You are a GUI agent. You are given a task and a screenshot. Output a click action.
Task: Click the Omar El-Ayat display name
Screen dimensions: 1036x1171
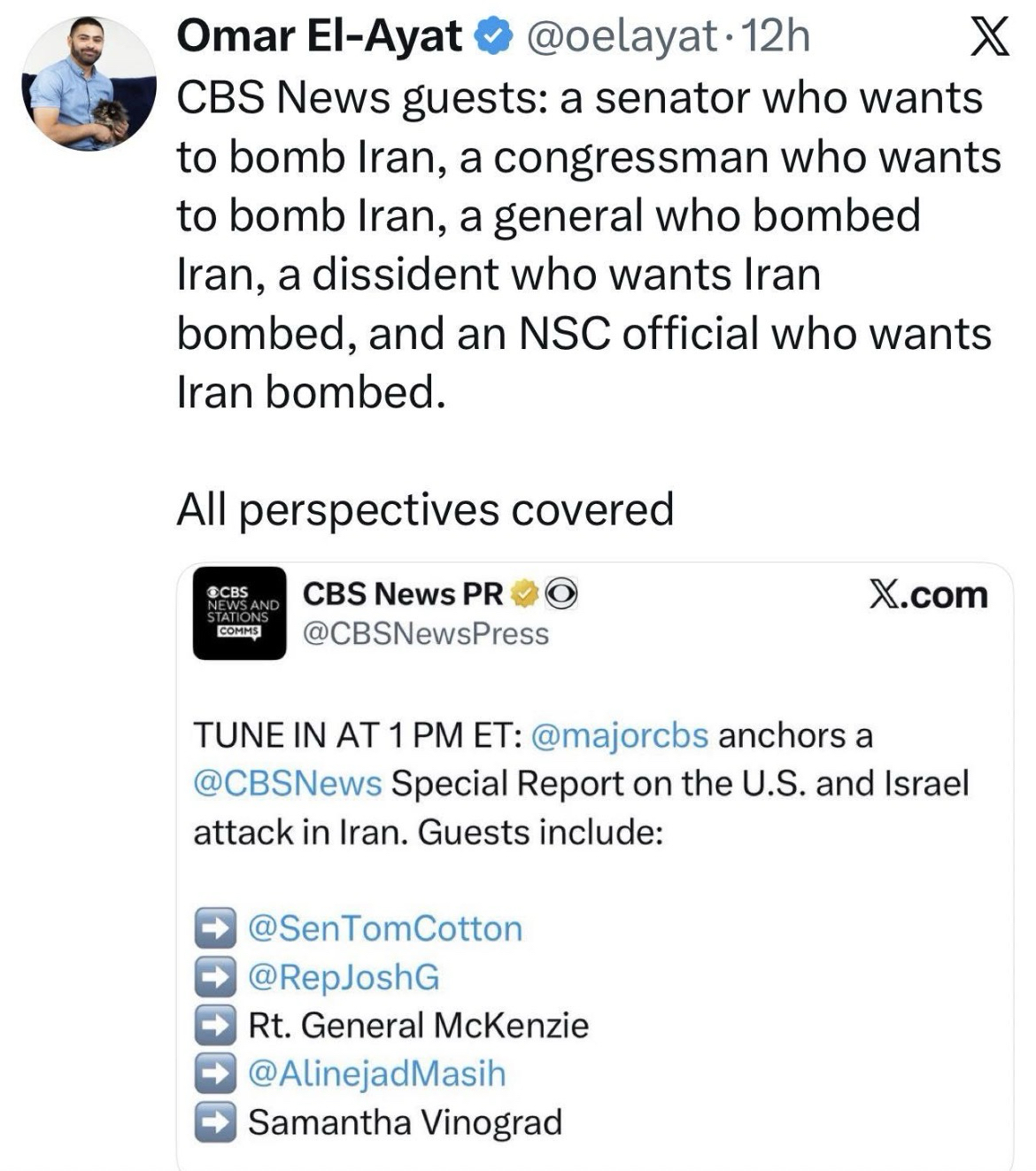[x=320, y=37]
